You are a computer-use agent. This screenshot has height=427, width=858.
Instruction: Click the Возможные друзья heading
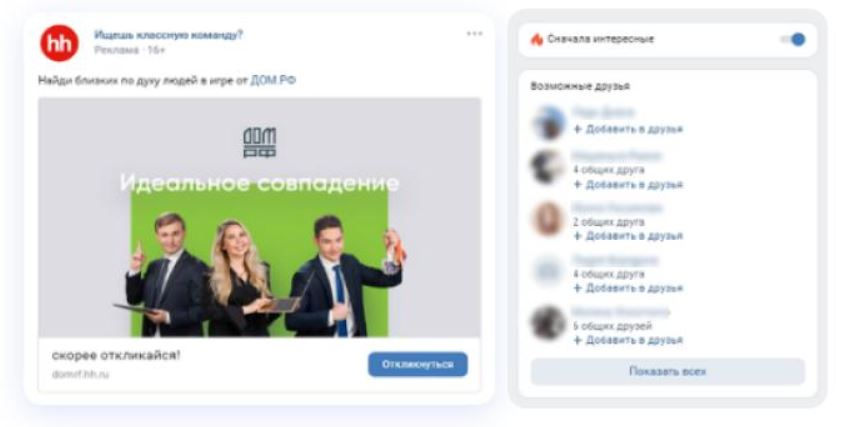[x=580, y=86]
